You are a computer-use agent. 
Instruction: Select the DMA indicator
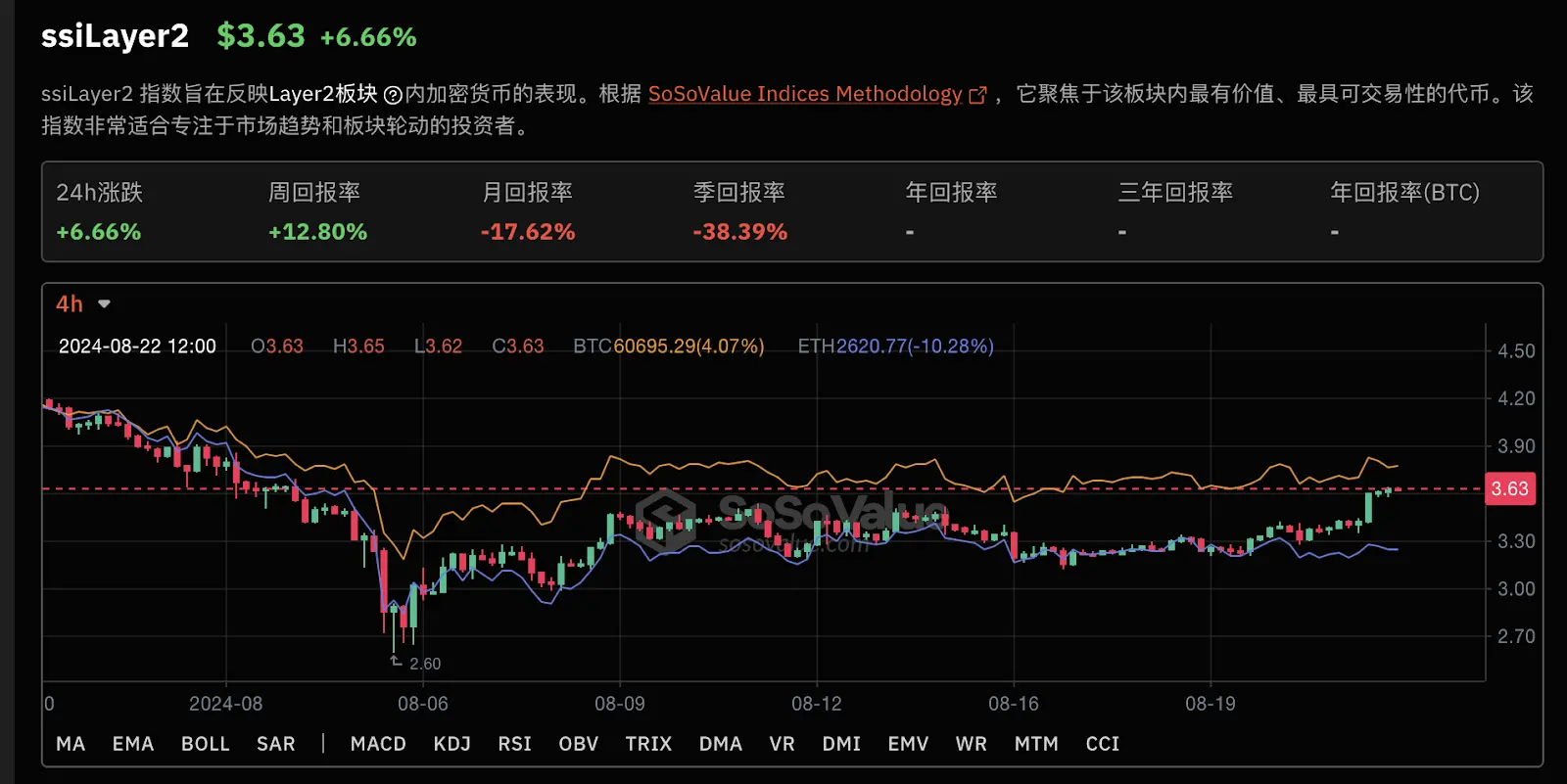click(x=721, y=744)
